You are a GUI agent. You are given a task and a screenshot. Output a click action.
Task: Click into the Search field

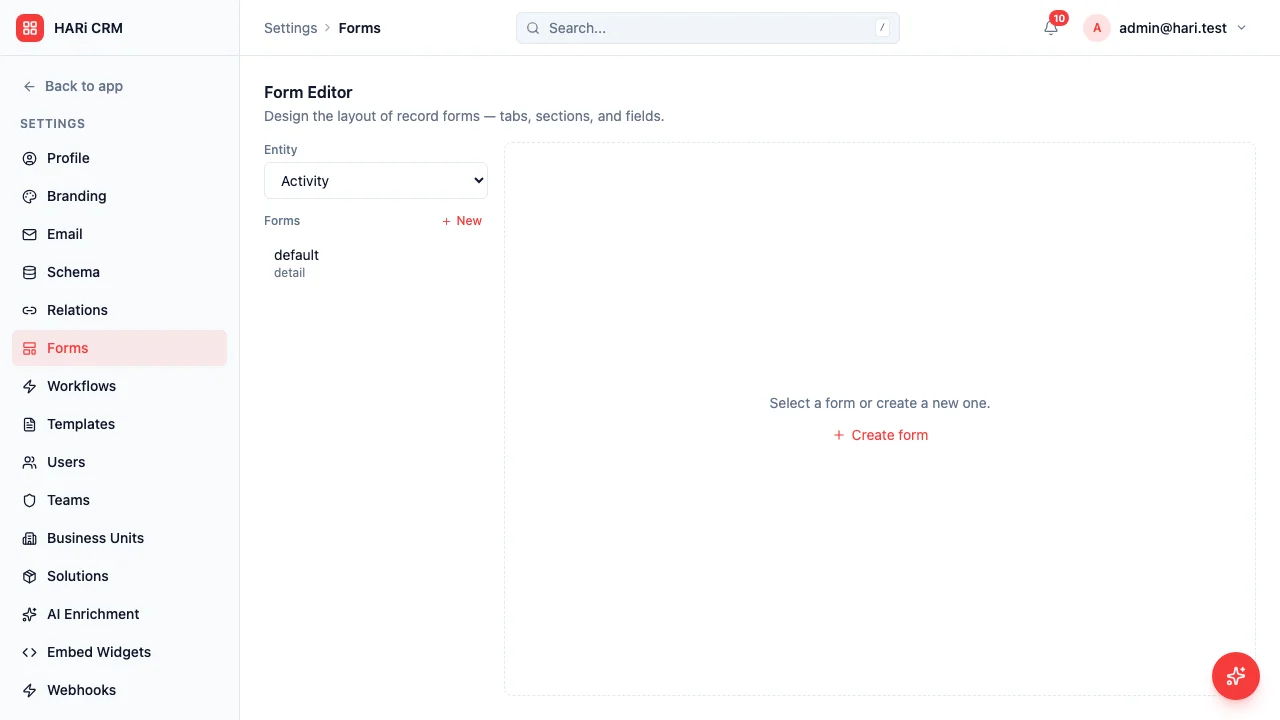[707, 28]
